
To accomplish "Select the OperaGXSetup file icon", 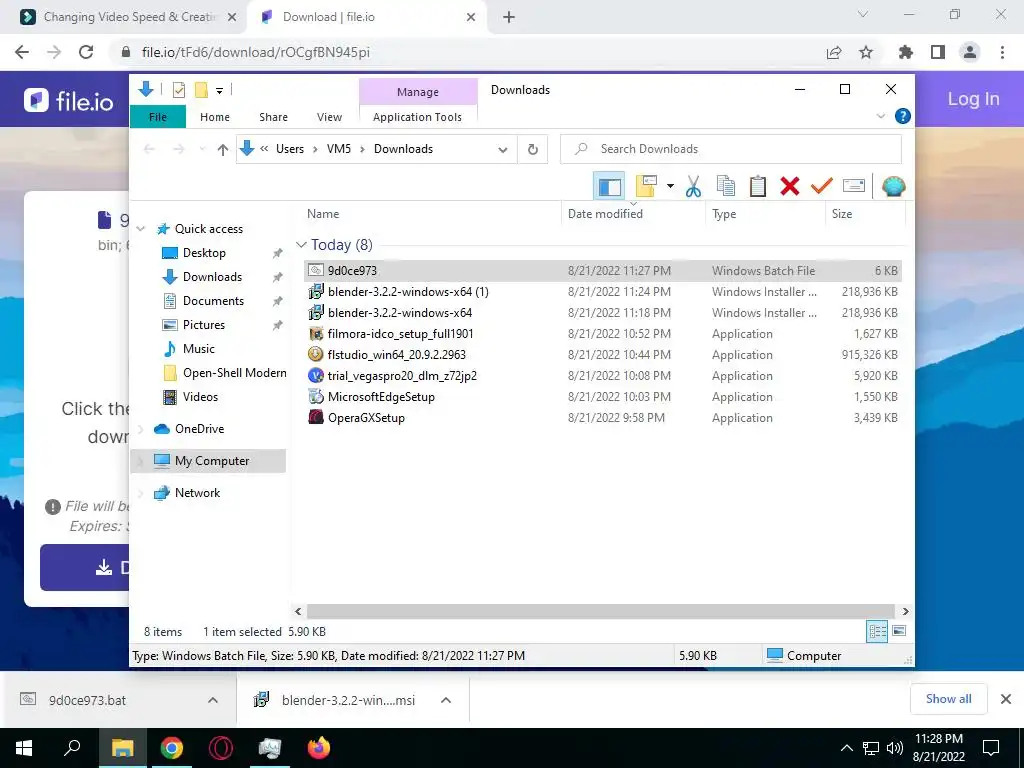I will coord(316,417).
